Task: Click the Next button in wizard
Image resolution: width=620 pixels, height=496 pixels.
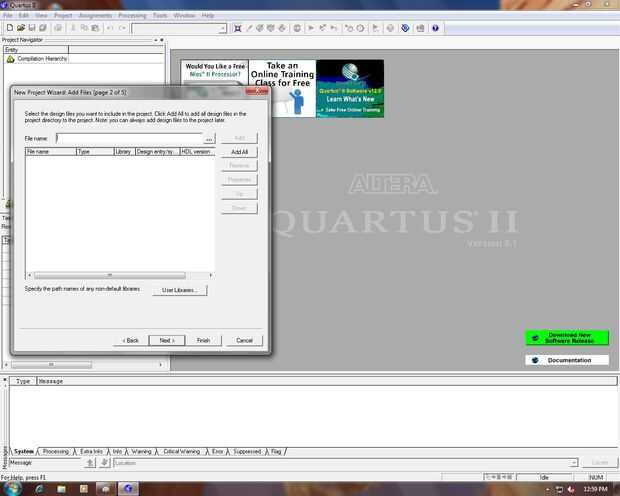Action: click(167, 340)
